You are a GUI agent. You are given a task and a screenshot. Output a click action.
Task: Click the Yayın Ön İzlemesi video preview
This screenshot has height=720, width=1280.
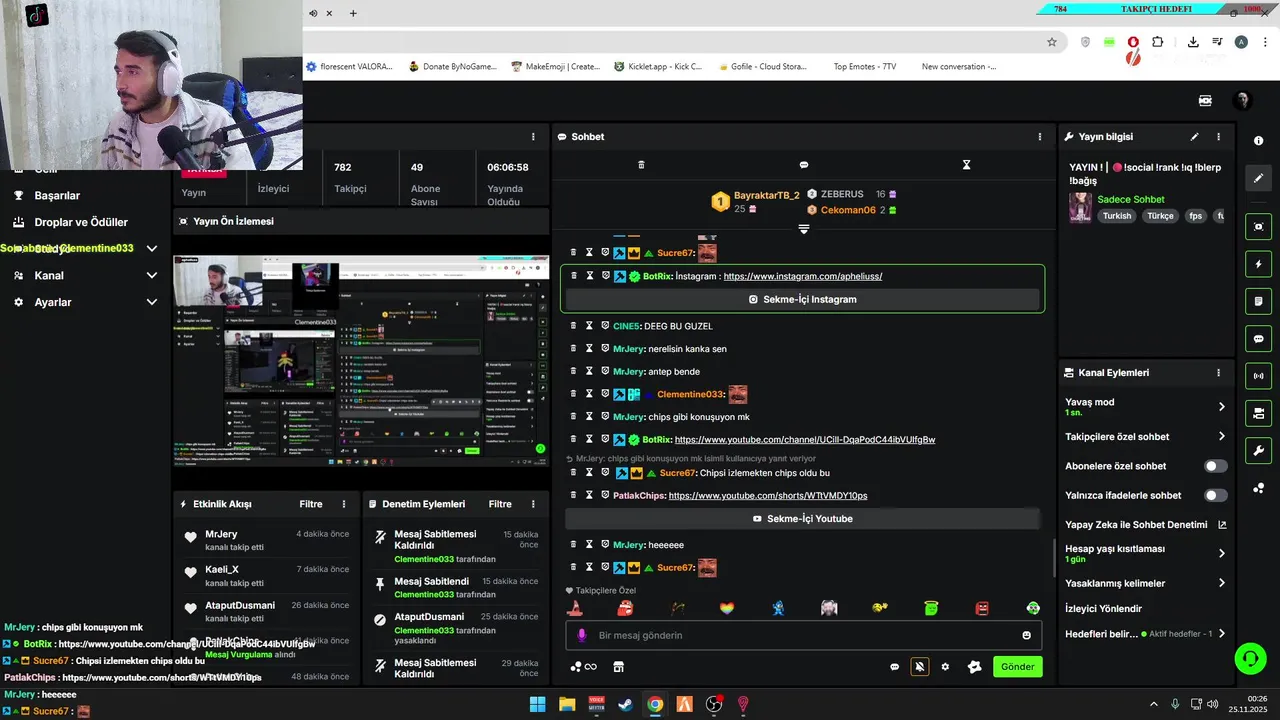362,361
